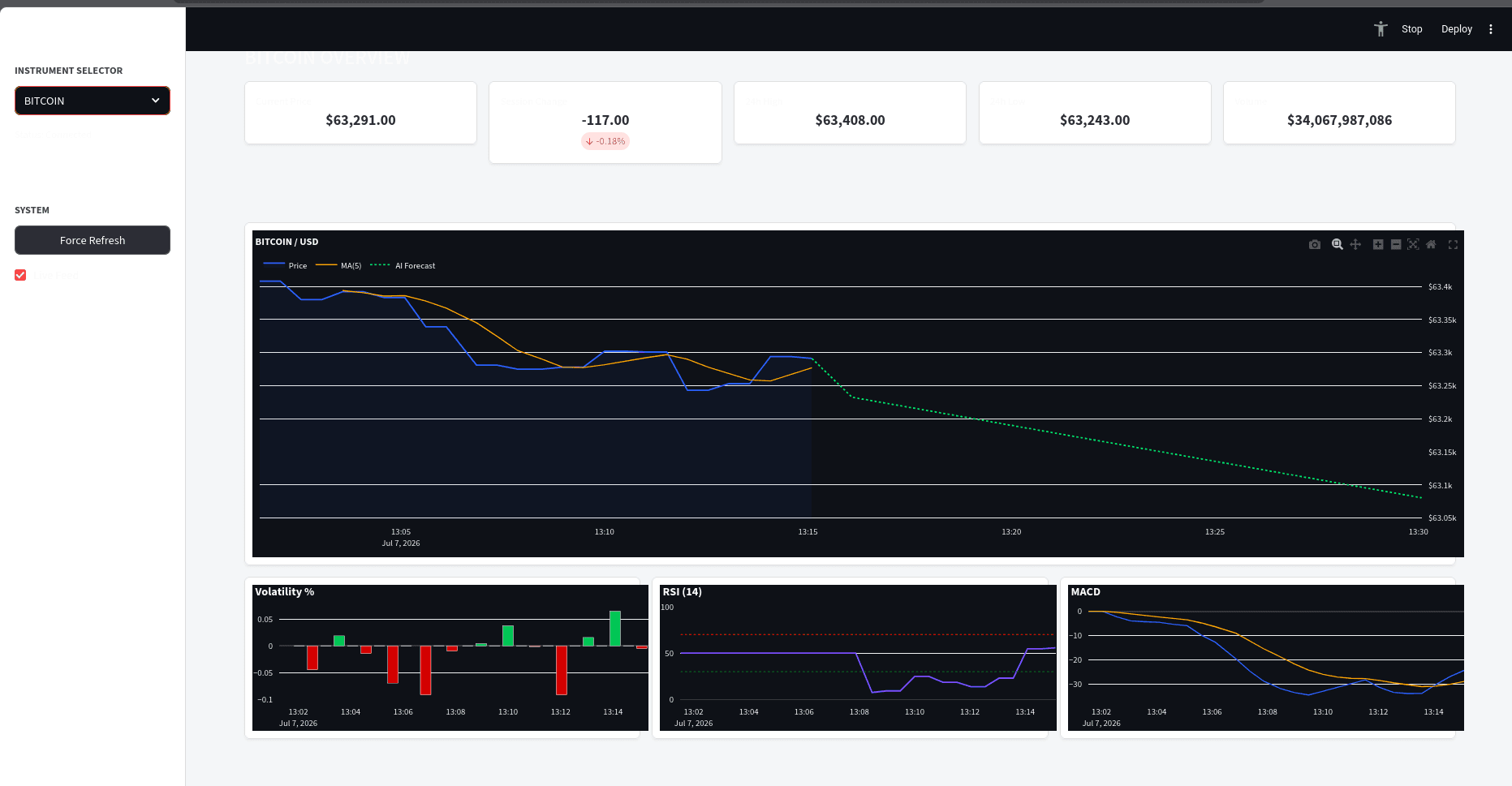Image resolution: width=1512 pixels, height=786 pixels.
Task: Click 13:10 label on Volatility chart
Action: [x=508, y=712]
